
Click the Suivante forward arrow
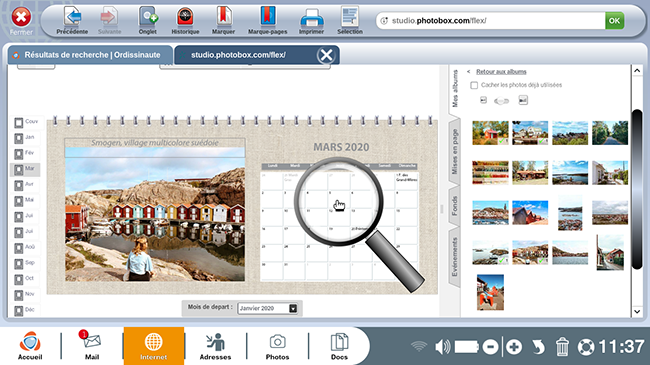pos(109,21)
